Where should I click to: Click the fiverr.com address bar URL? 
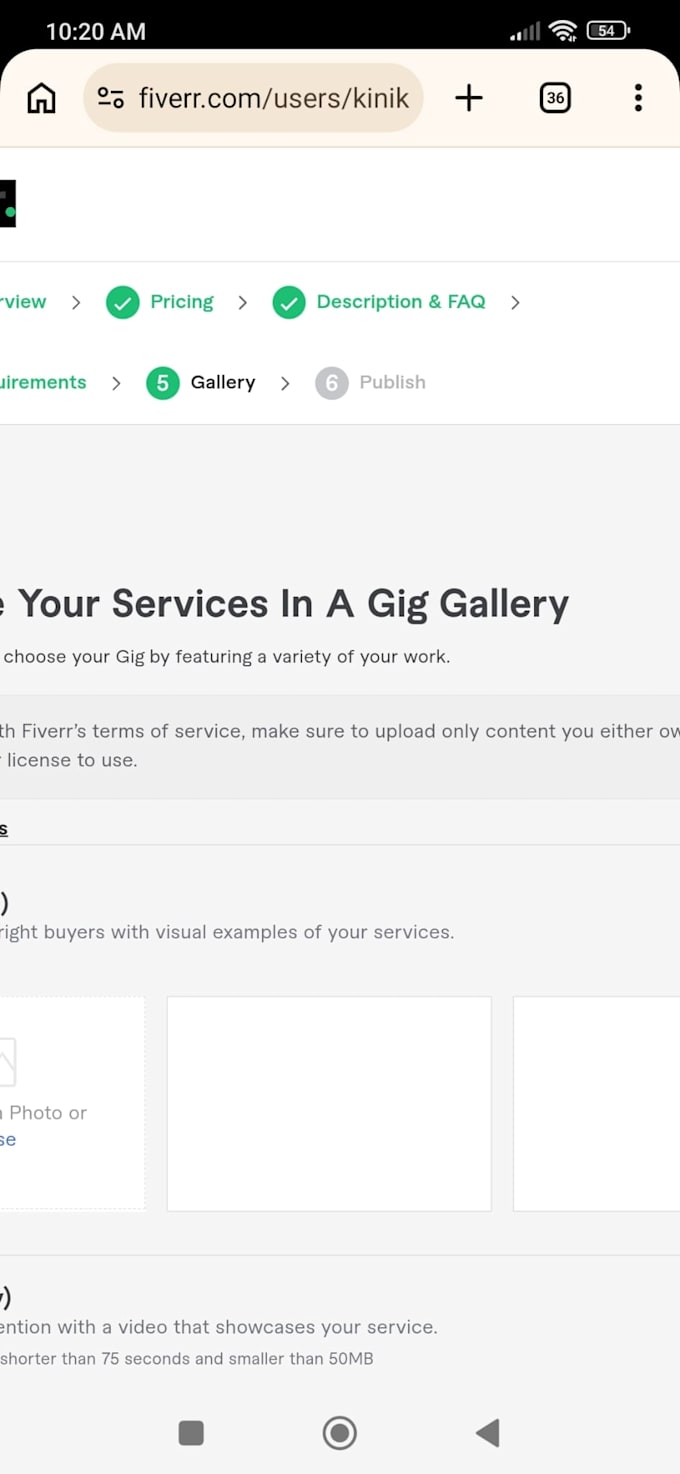pos(274,98)
